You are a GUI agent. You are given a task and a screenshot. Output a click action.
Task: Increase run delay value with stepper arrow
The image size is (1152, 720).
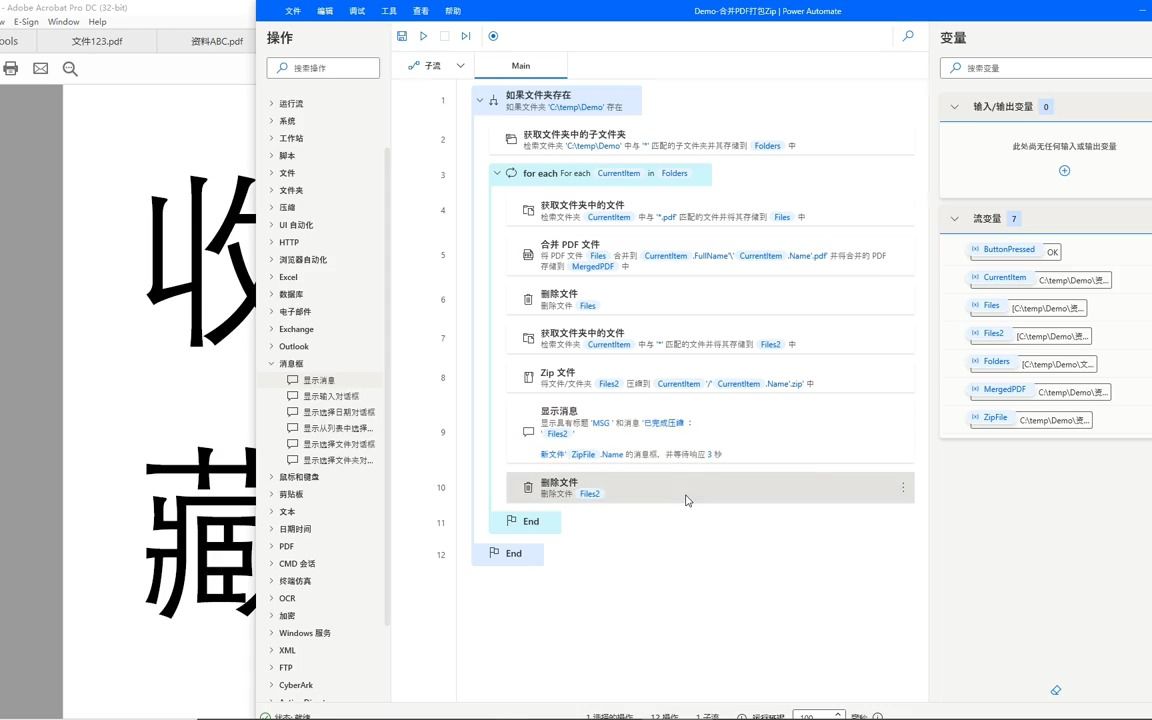(838, 712)
